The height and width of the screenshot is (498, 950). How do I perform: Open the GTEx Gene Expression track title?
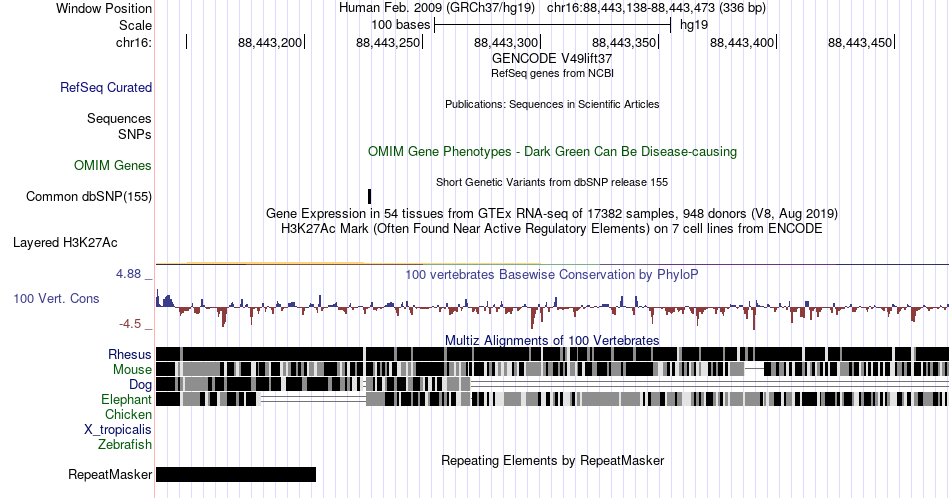552,213
